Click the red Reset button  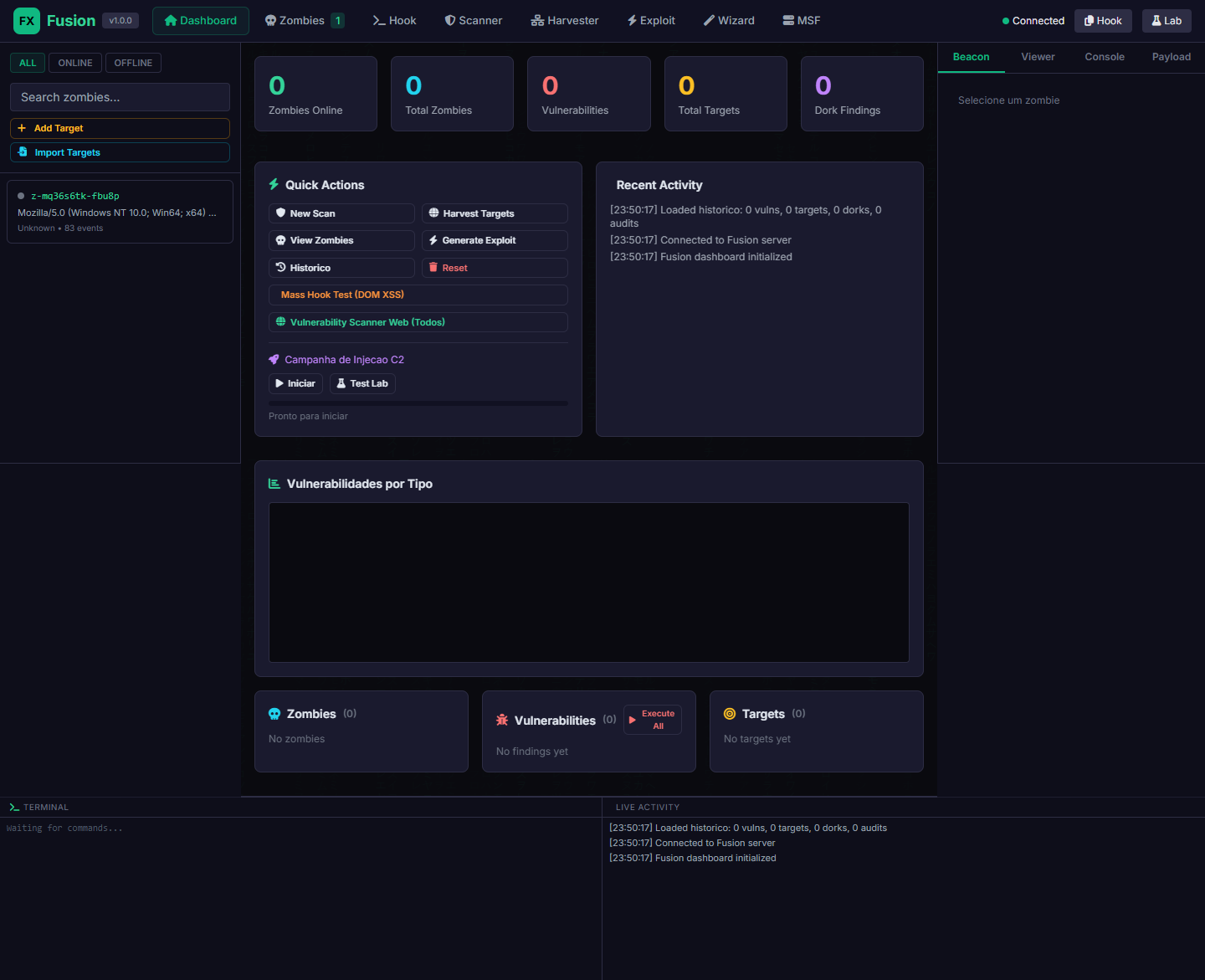coord(495,268)
